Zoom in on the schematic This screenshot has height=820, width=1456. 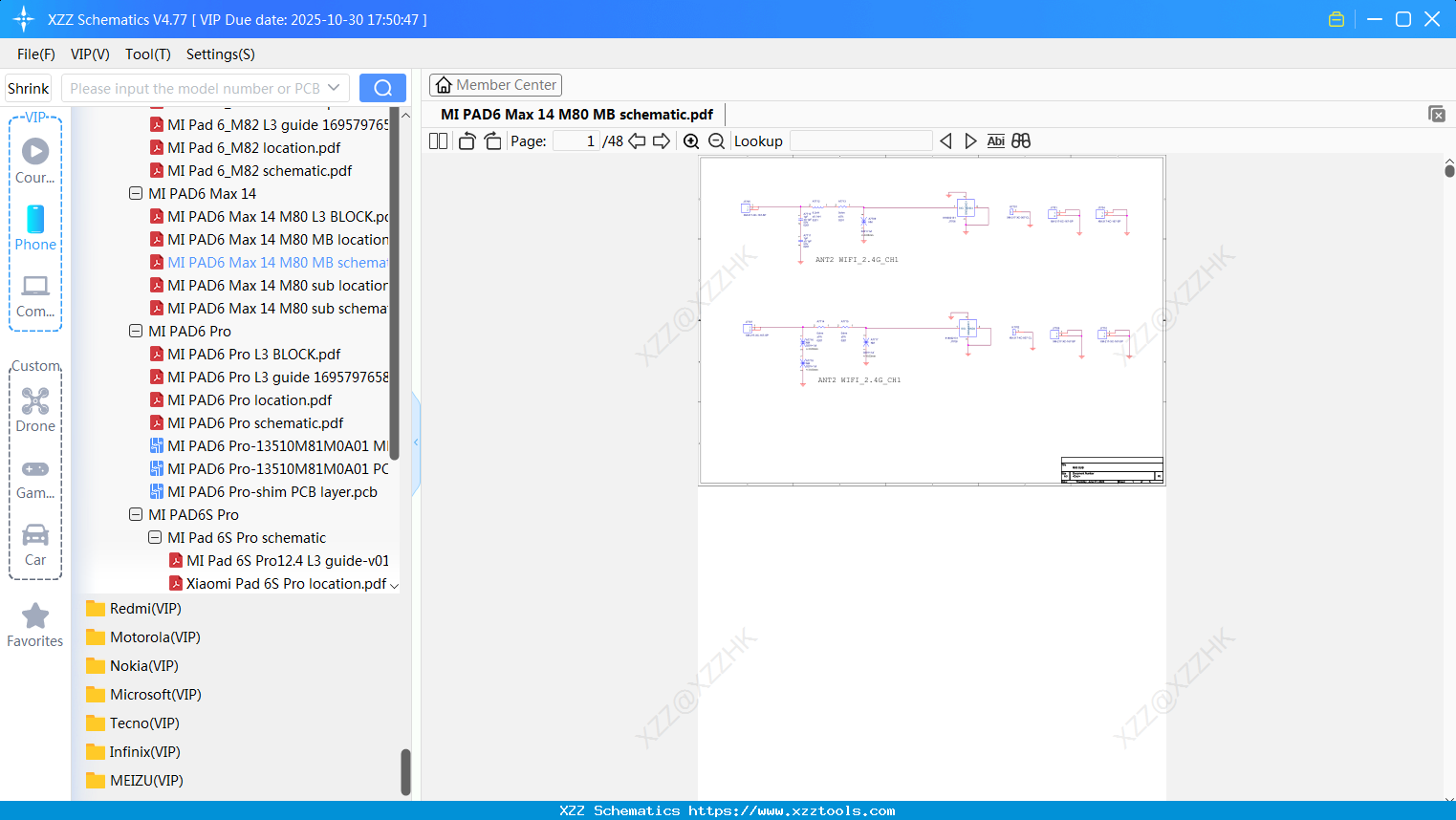click(691, 141)
